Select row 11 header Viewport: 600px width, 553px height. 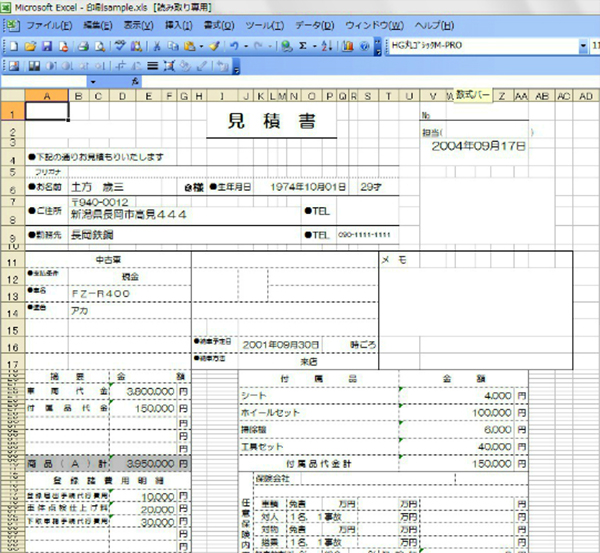pos(13,261)
